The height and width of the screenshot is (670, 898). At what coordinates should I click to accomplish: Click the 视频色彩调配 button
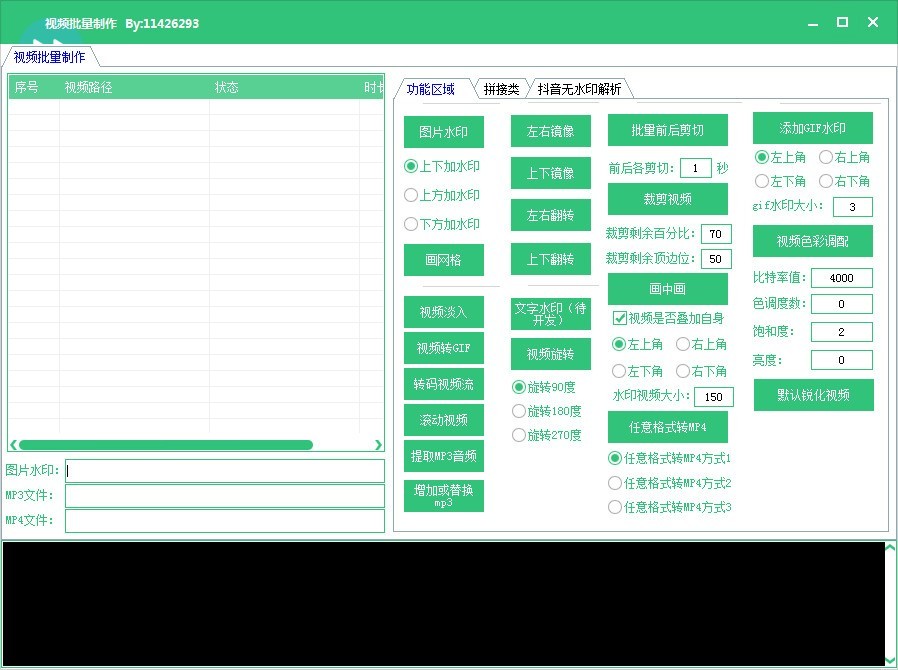click(x=813, y=241)
